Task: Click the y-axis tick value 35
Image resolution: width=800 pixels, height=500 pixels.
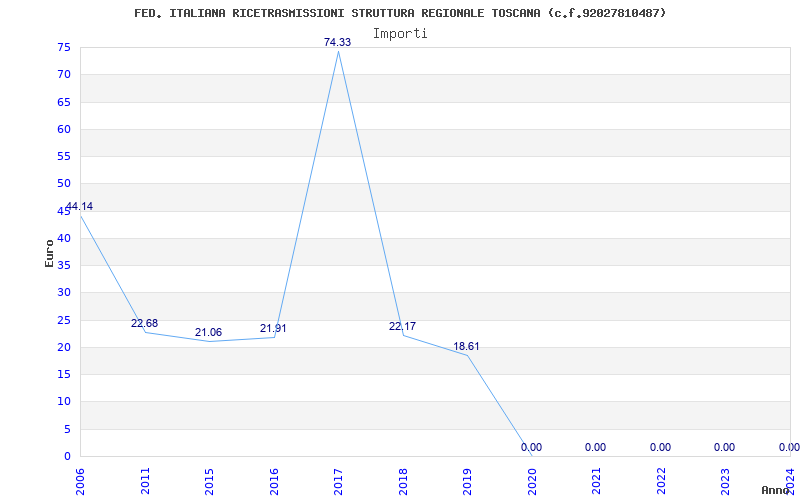Action: click(64, 265)
